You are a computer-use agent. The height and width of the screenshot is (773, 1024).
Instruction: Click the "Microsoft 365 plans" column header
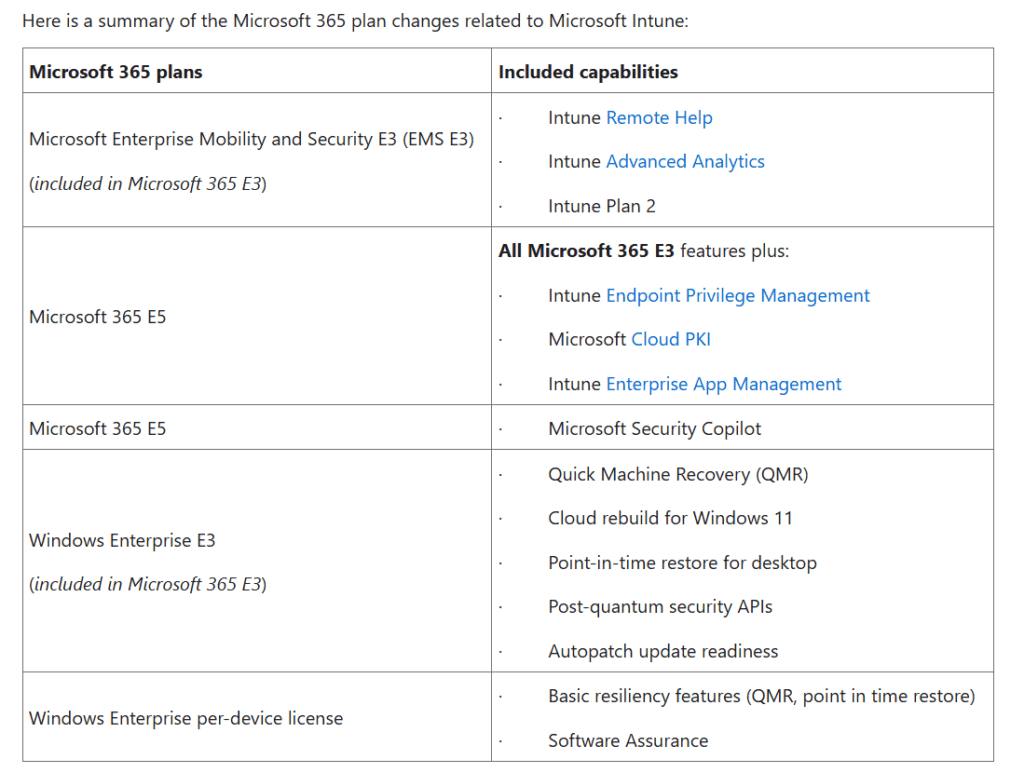[x=116, y=72]
